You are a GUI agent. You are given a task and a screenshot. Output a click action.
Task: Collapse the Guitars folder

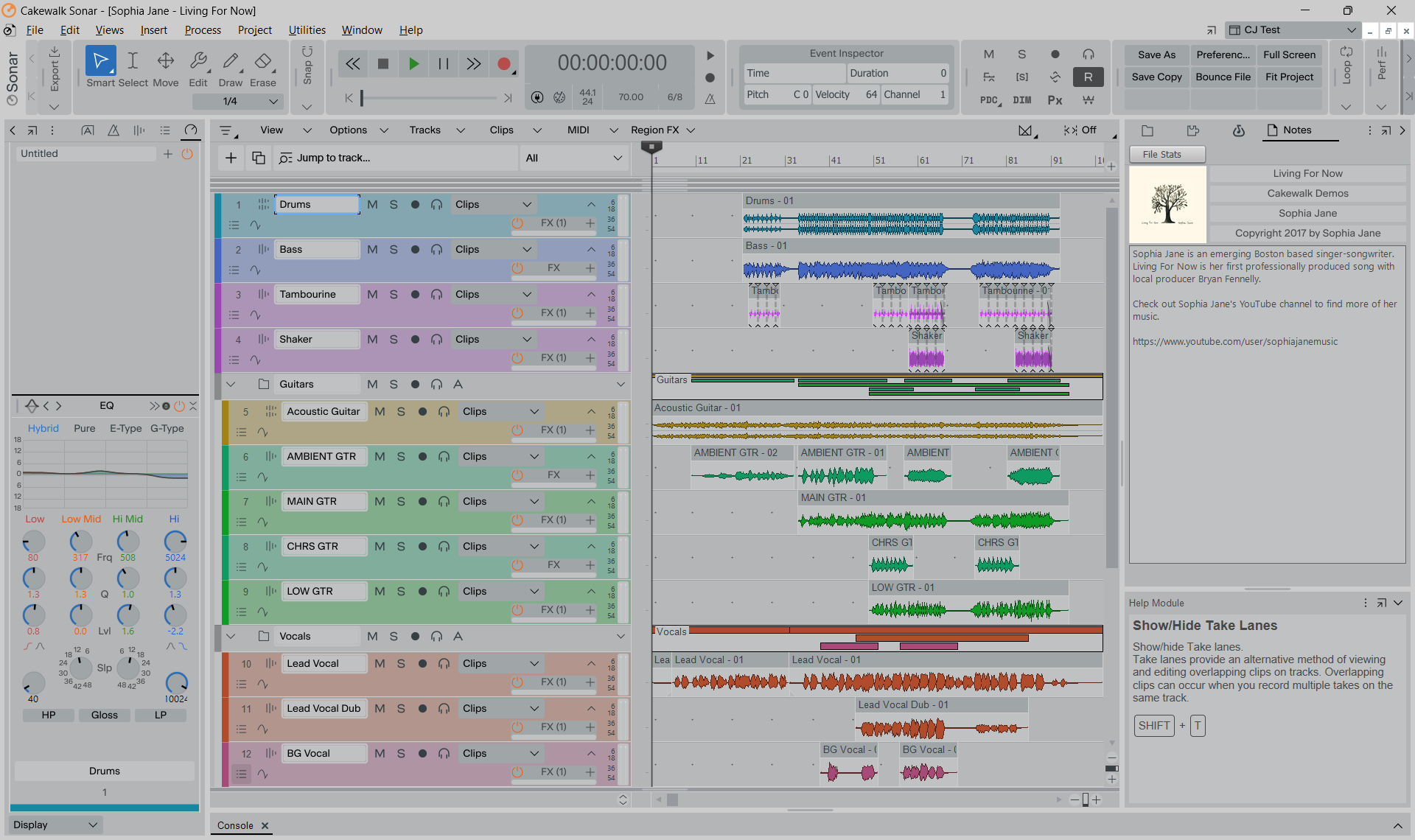231,384
